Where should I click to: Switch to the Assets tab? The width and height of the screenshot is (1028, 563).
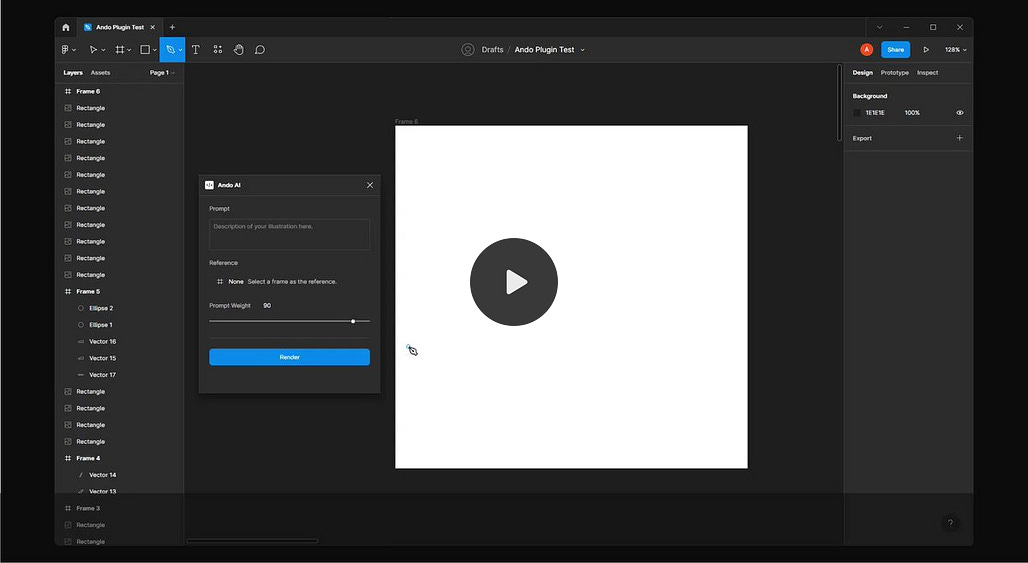click(100, 73)
